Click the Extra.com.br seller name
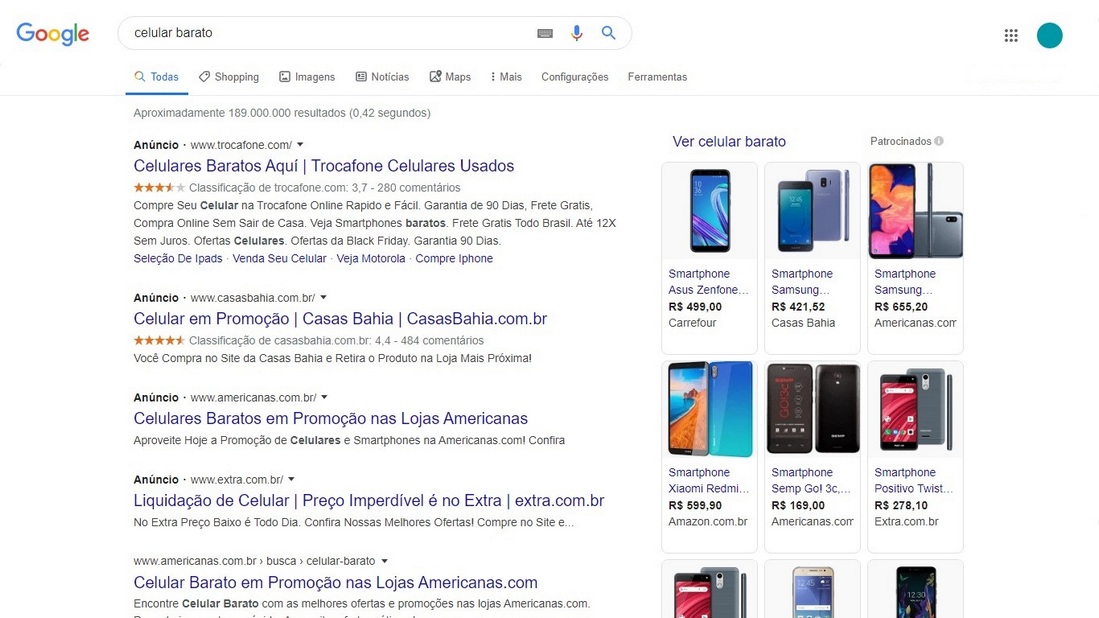Viewport: 1099px width, 618px height. (906, 521)
